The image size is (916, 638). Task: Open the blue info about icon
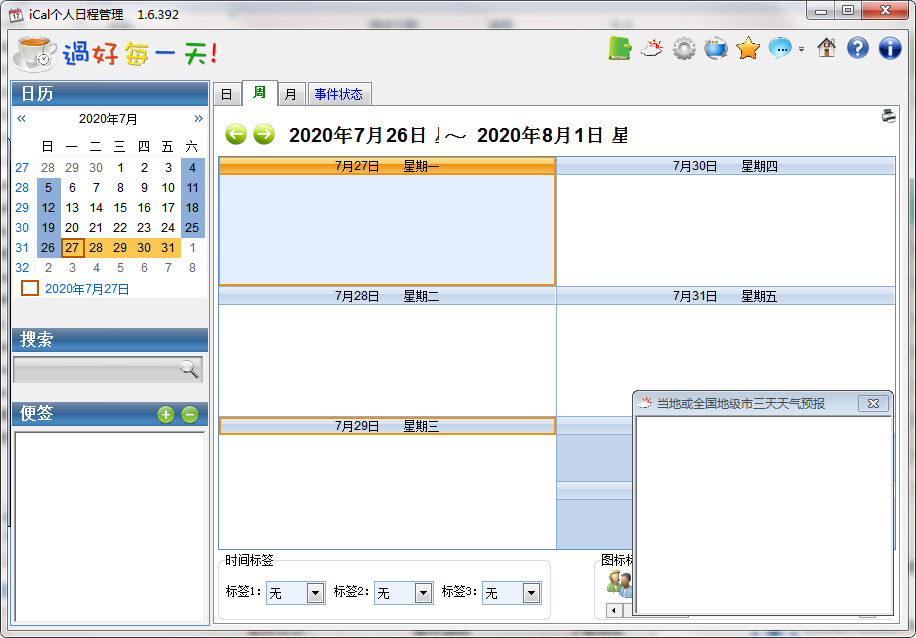(890, 48)
